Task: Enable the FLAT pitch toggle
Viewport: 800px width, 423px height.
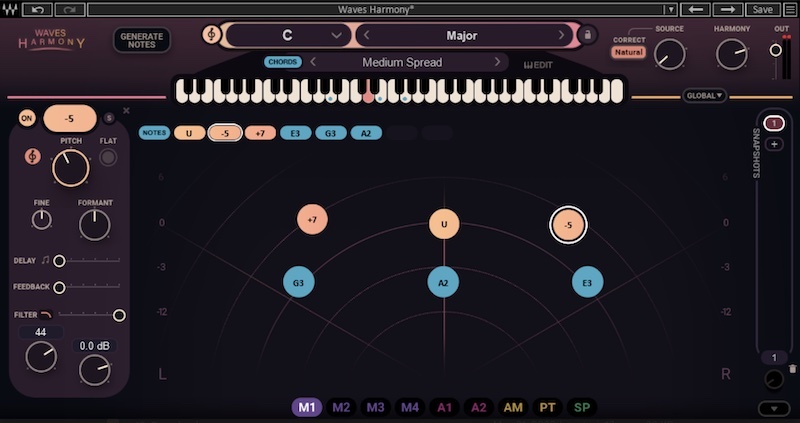Action: click(108, 157)
